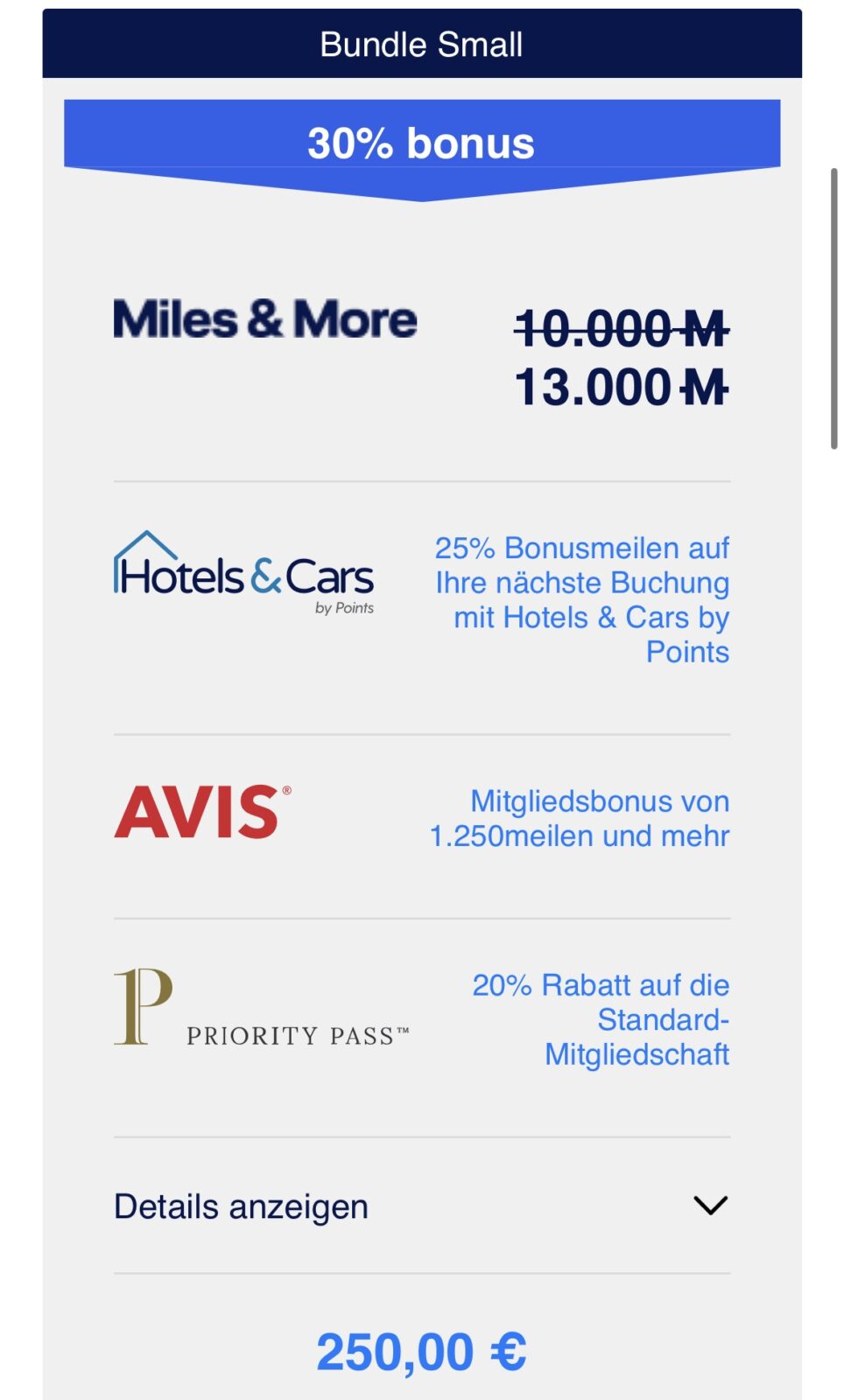Click the Miles & More logo
Image resolution: width=844 pixels, height=1400 pixels.
(x=264, y=319)
